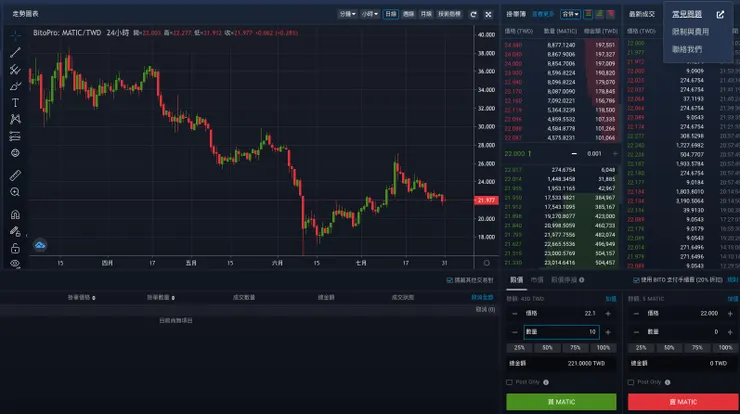Show both bids and asks order book view

click(x=588, y=14)
